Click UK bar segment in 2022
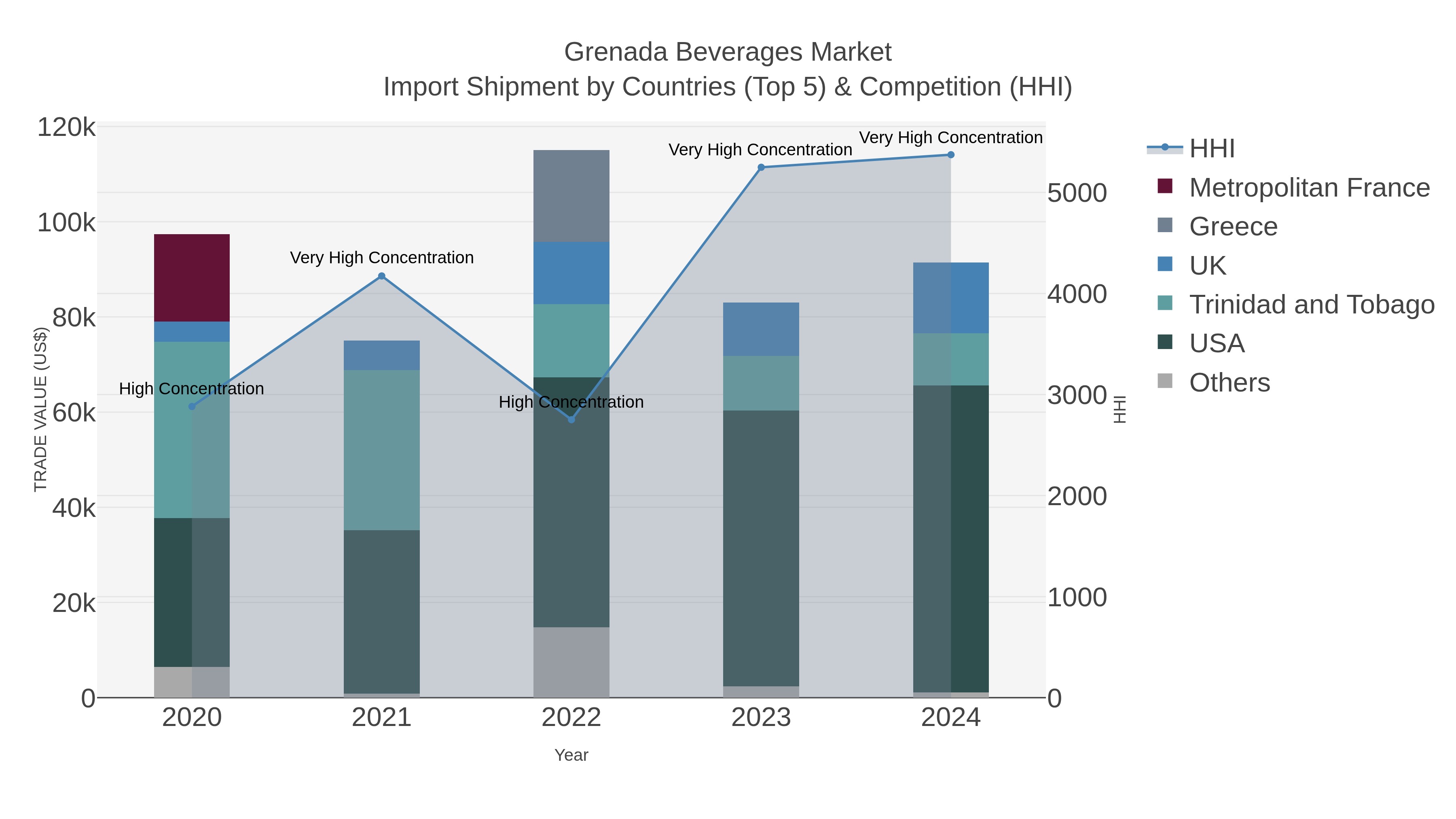Screen dimensions: 1456x819 pyautogui.click(x=571, y=273)
